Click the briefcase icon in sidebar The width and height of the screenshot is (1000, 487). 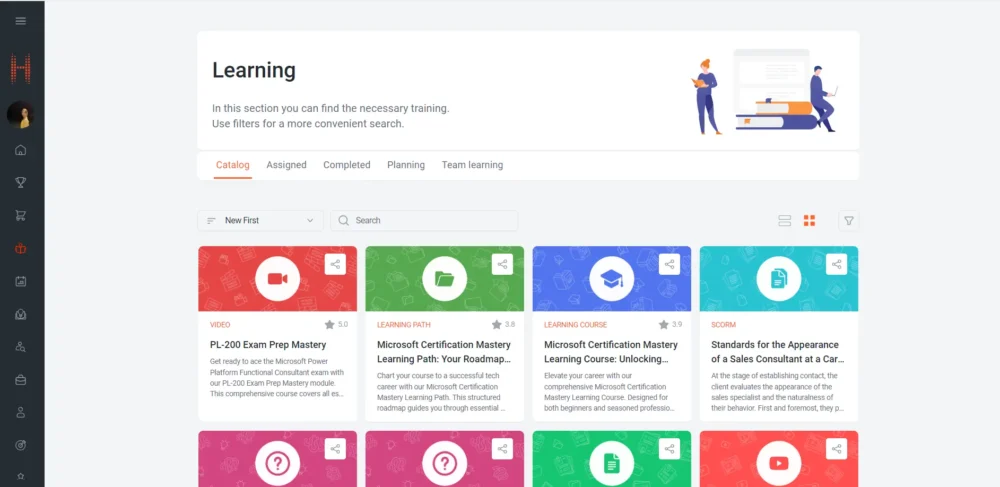tap(21, 380)
